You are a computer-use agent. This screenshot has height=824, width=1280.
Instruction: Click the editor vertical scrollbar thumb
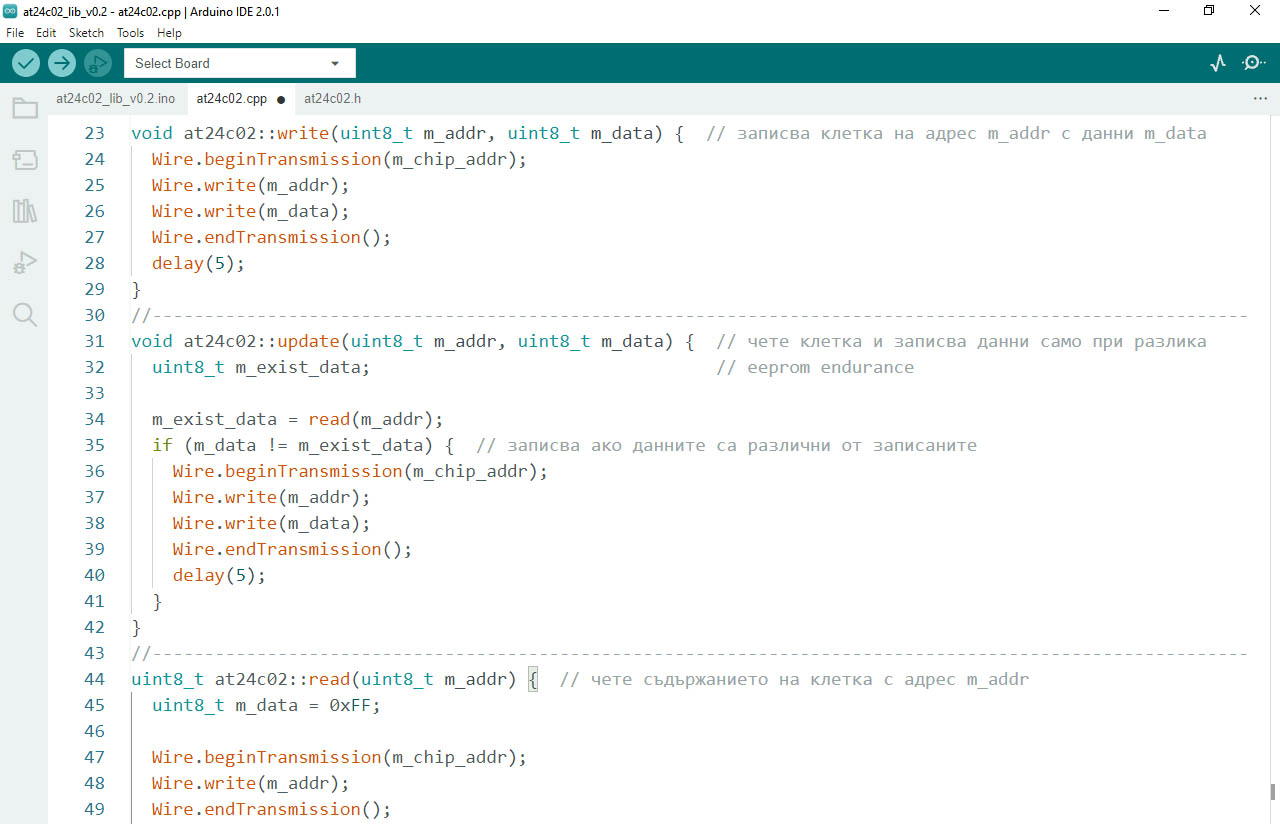(1273, 791)
